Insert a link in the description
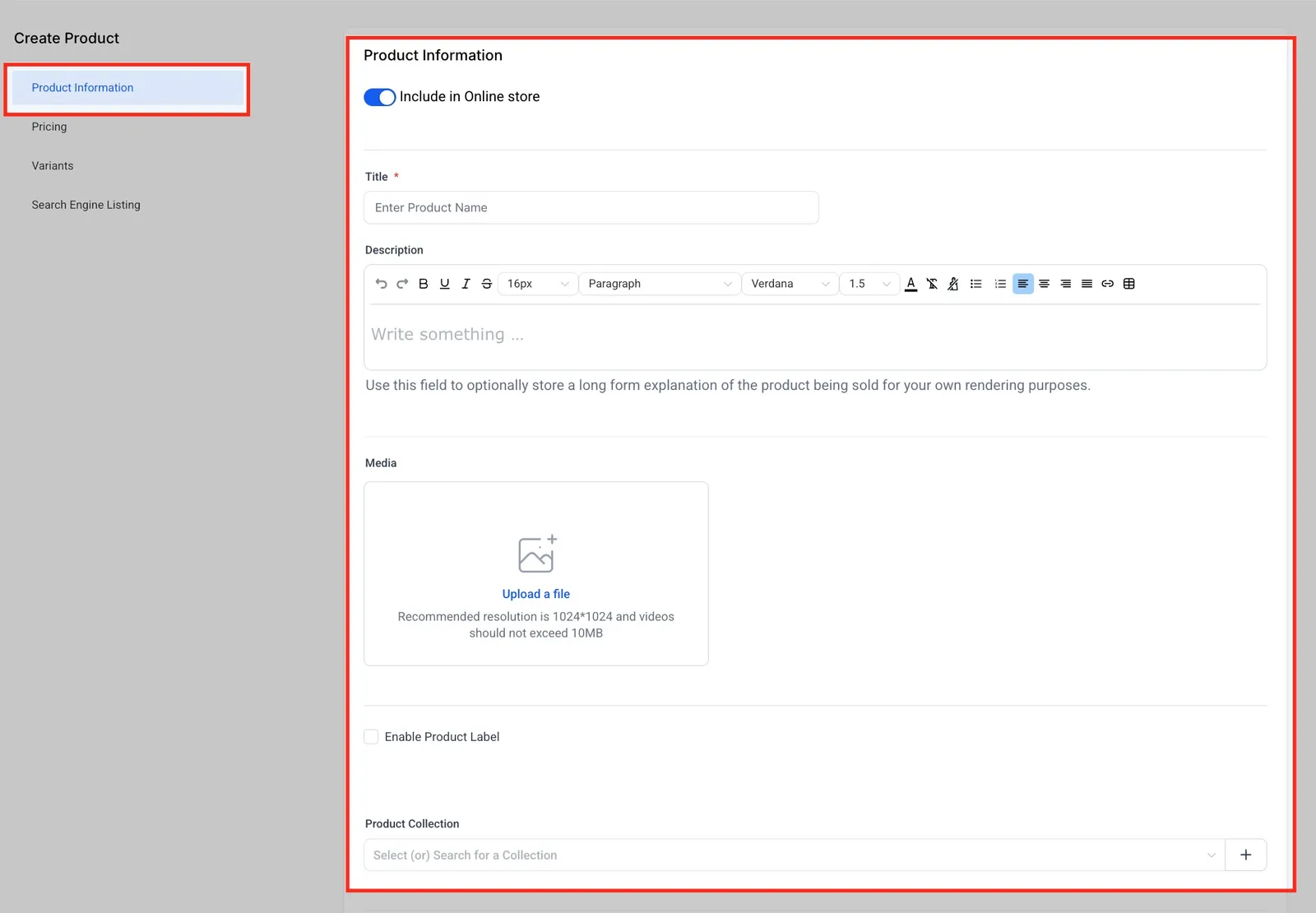Image resolution: width=1316 pixels, height=913 pixels. point(1108,284)
